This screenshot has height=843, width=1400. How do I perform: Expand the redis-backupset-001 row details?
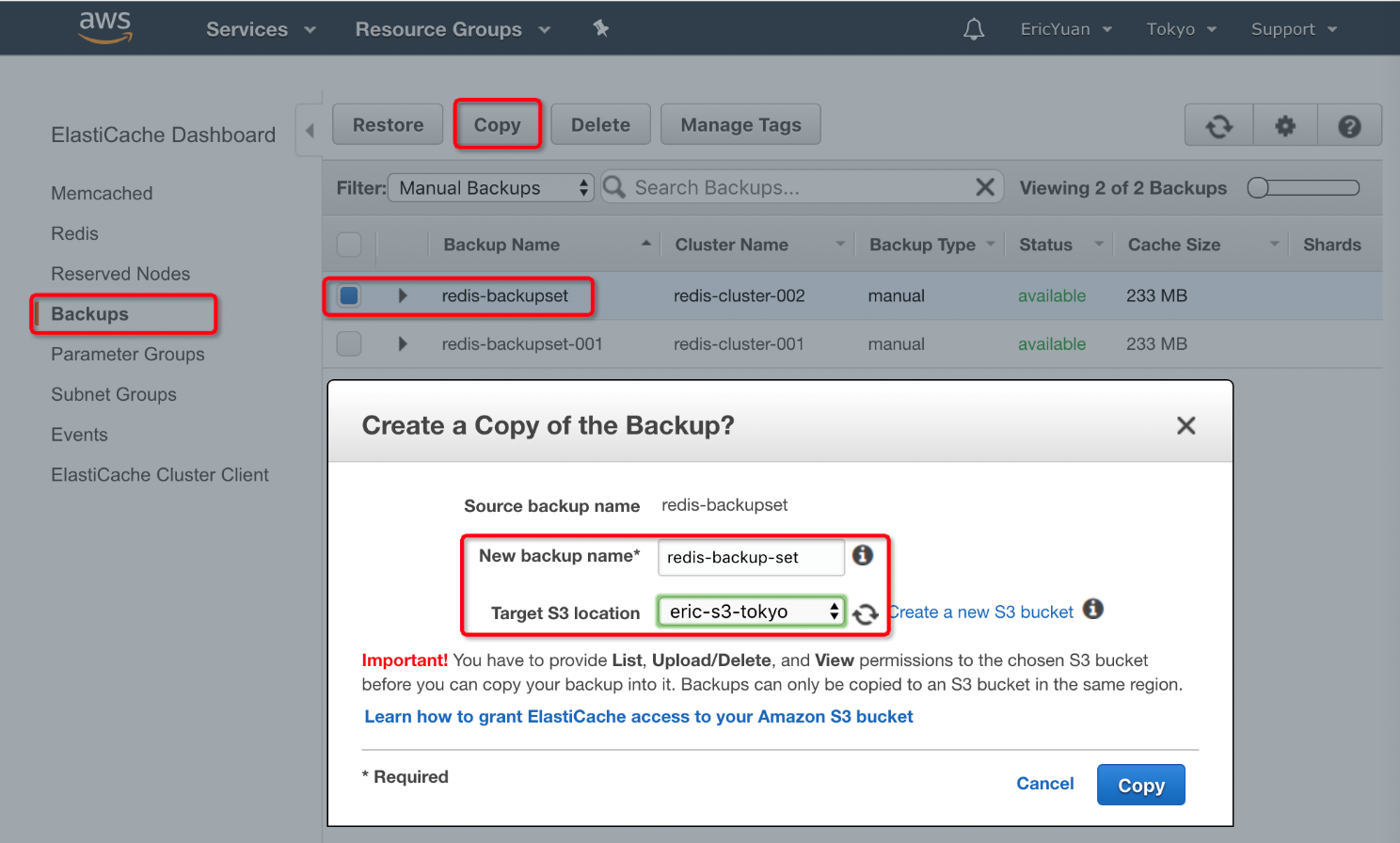click(403, 344)
